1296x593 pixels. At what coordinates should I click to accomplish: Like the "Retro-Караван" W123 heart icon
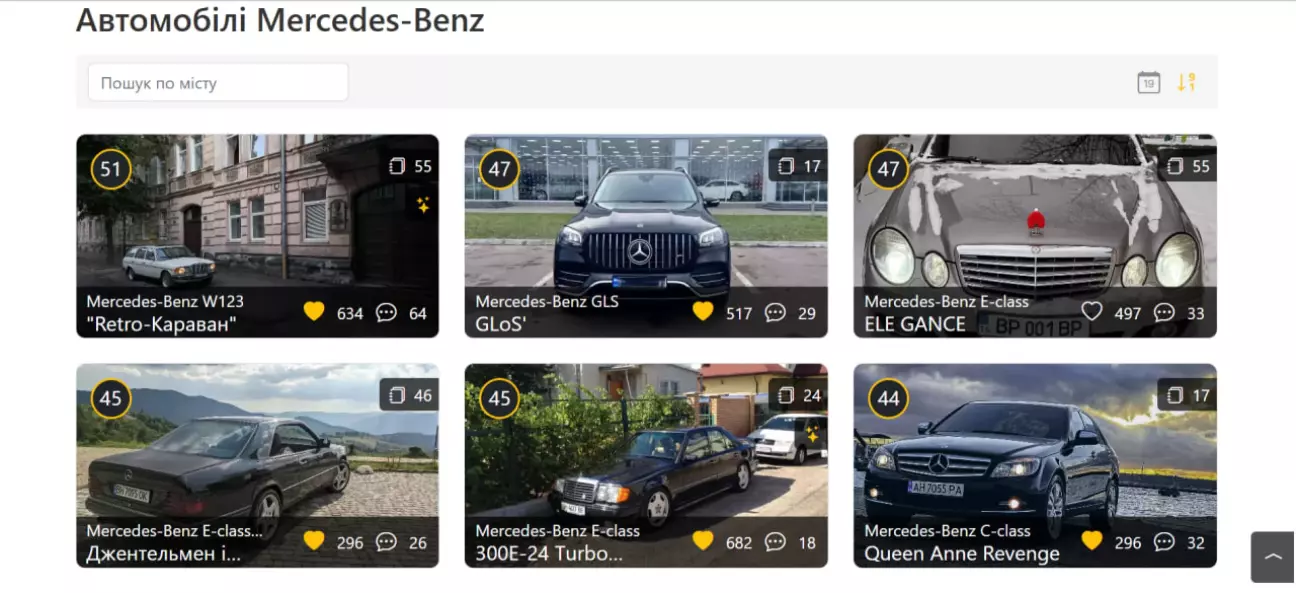(x=314, y=312)
